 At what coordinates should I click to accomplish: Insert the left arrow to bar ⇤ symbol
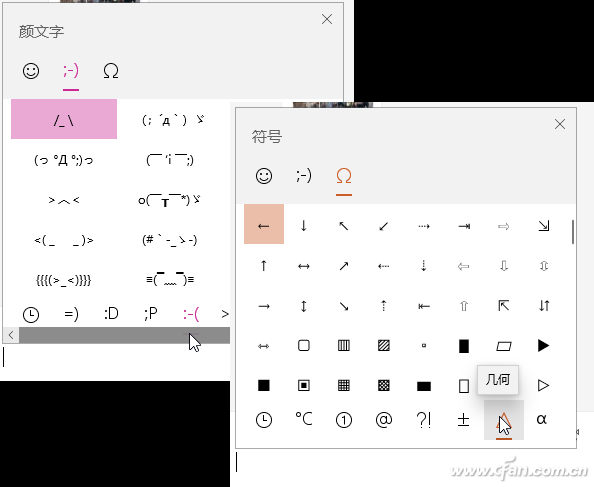tap(424, 306)
